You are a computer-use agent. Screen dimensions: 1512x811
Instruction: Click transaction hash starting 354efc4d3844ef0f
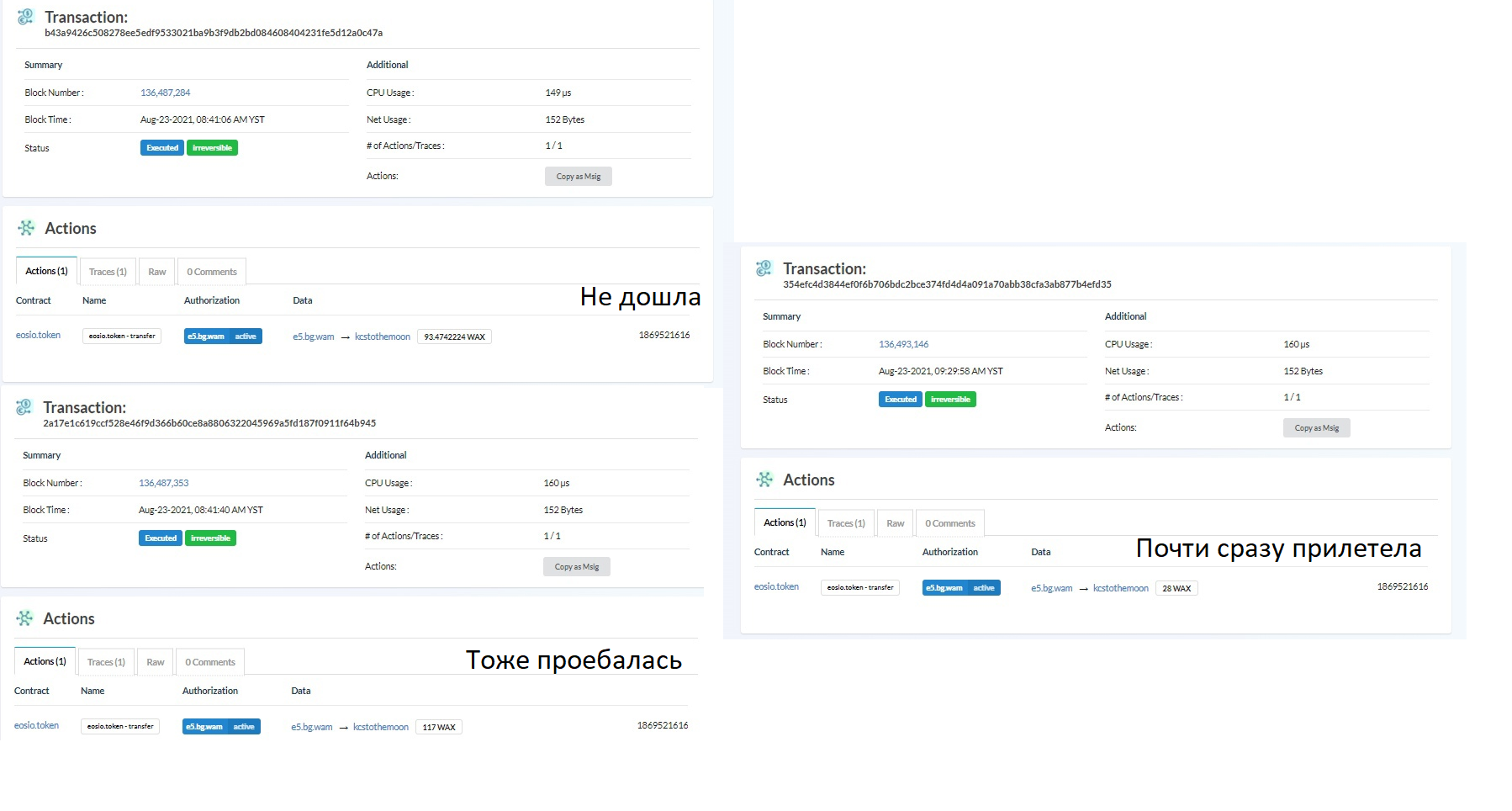[947, 284]
